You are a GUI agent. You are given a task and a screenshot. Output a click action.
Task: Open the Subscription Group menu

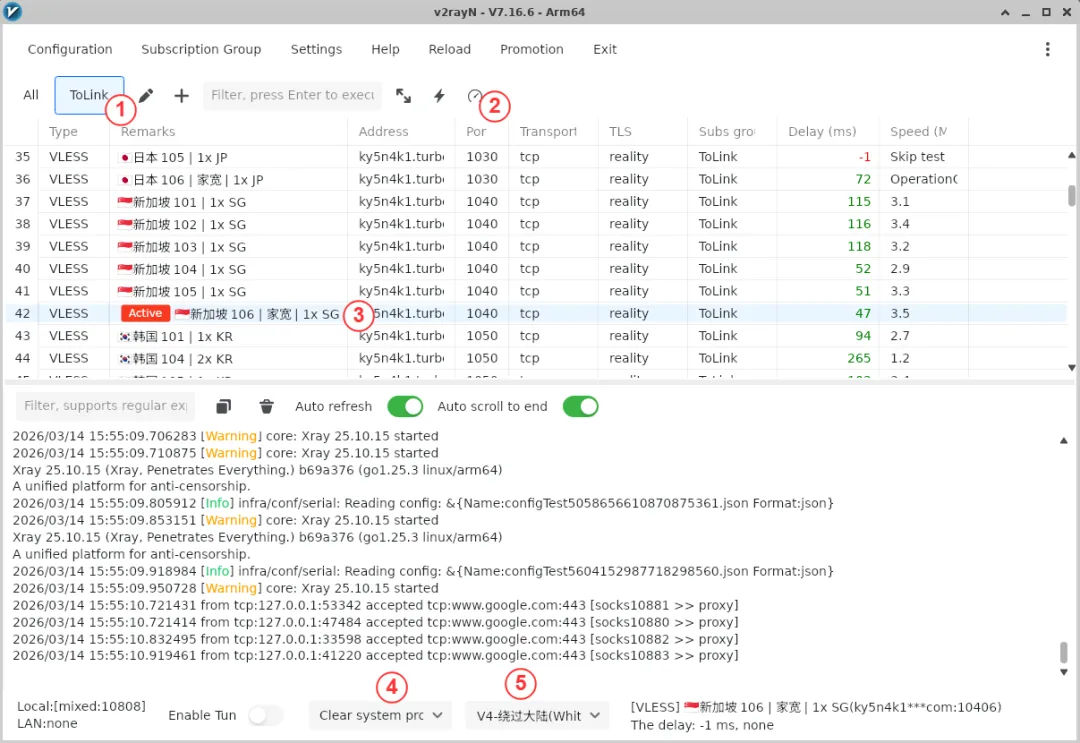click(x=201, y=49)
